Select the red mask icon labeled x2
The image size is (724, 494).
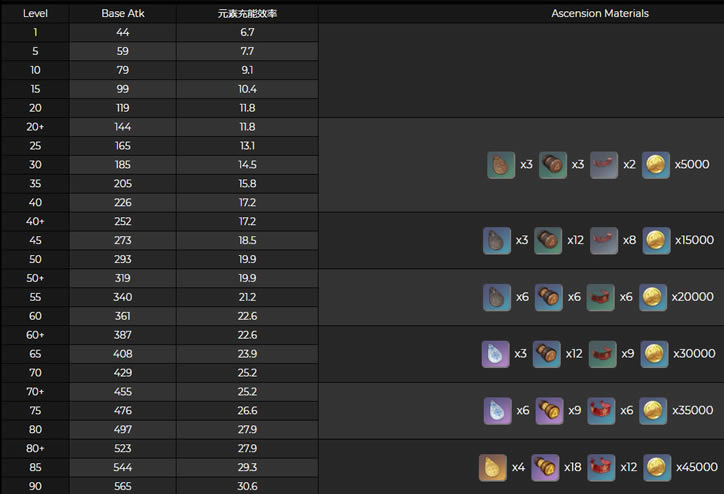[x=604, y=165]
